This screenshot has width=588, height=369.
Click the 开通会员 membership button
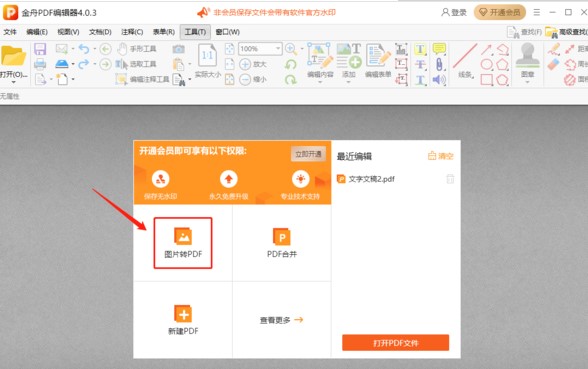[x=500, y=12]
